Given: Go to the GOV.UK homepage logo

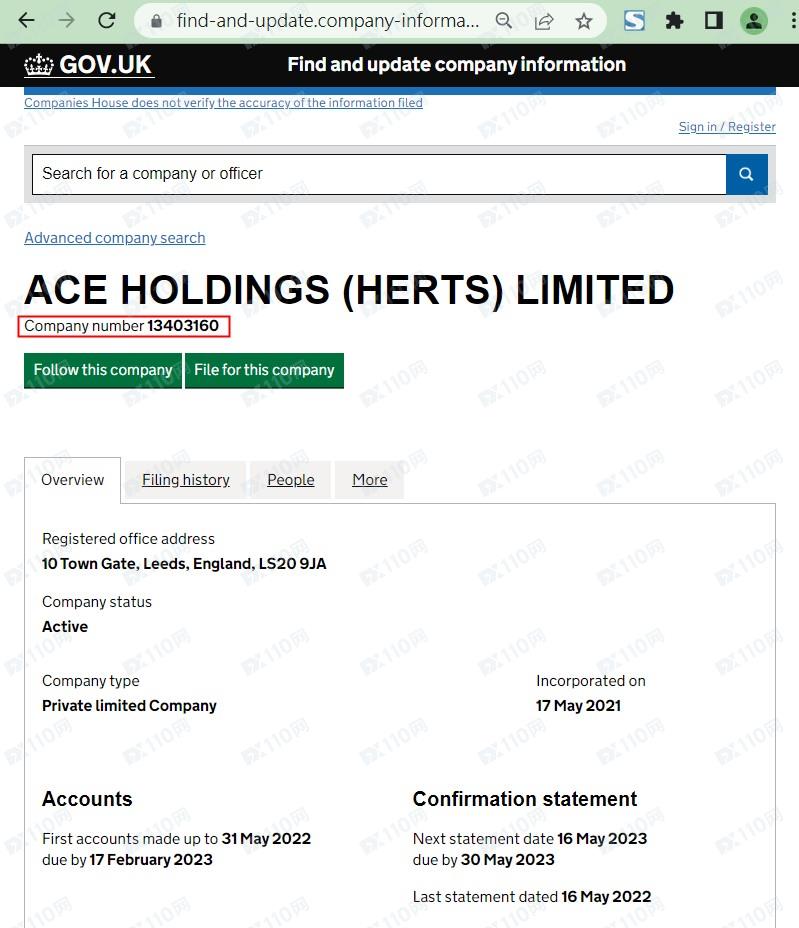Looking at the screenshot, I should click(89, 65).
